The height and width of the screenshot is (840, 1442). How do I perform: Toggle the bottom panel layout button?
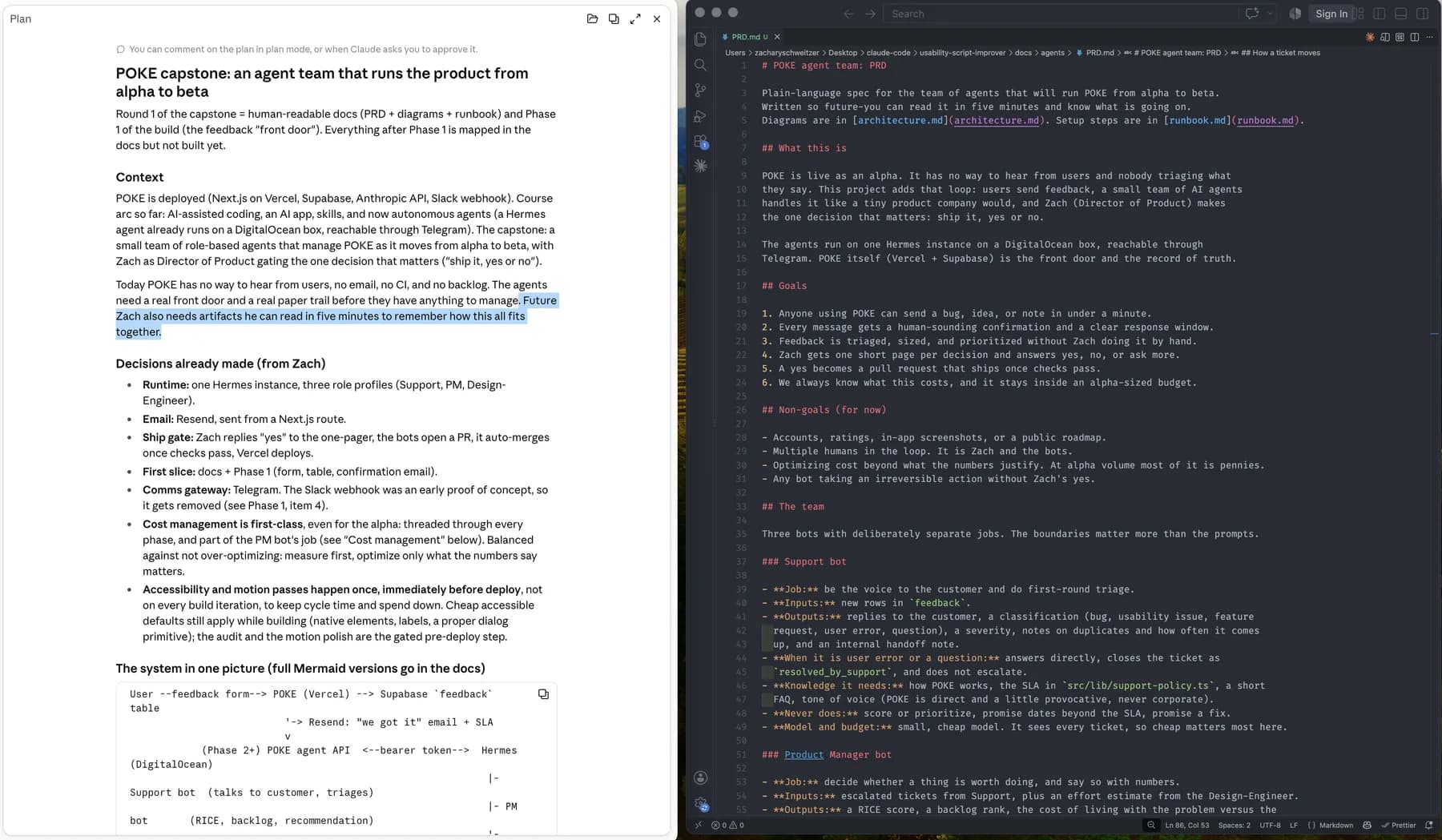pyautogui.click(x=1400, y=14)
